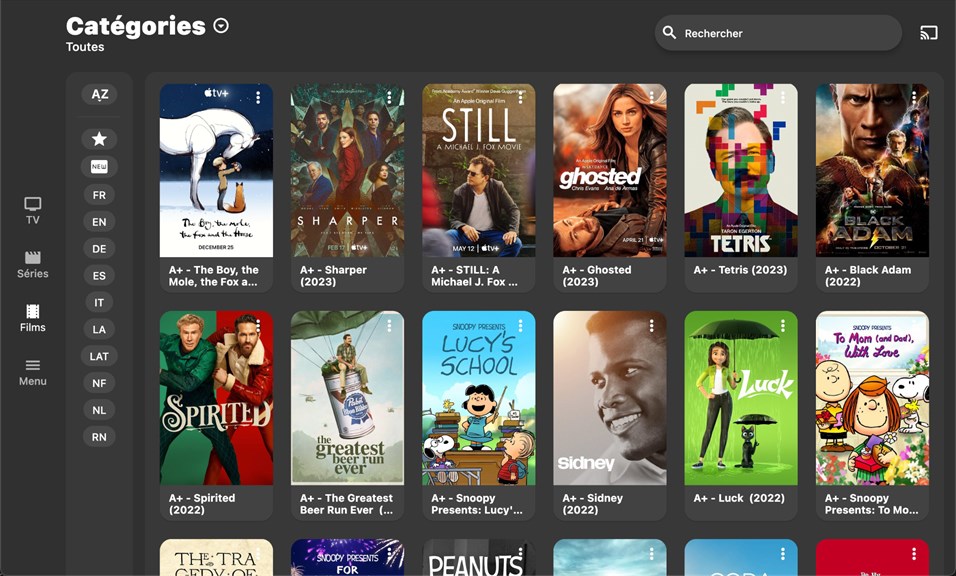Open options dots on The Boy, the Mole card

258,98
